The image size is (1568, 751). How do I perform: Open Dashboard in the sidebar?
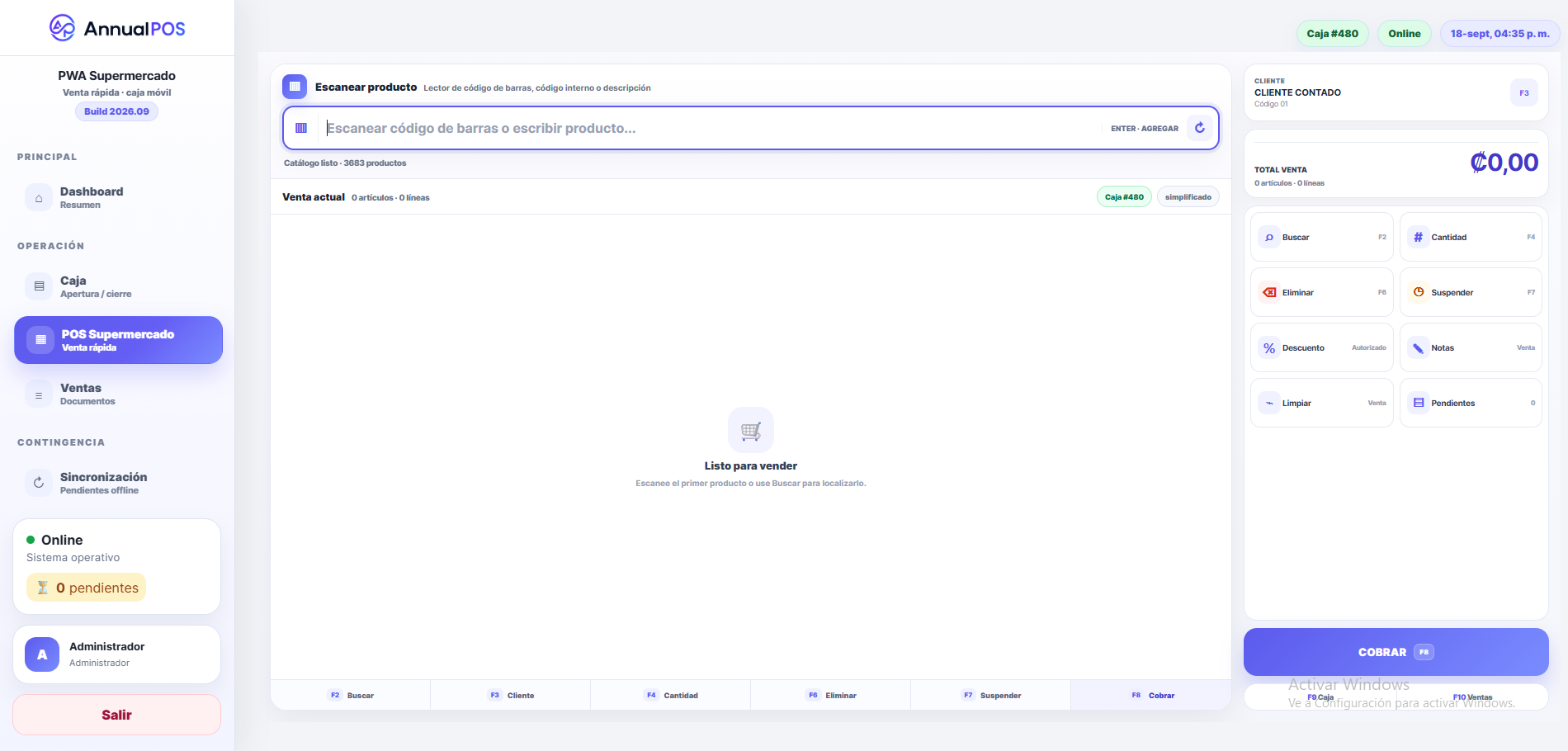[118, 197]
